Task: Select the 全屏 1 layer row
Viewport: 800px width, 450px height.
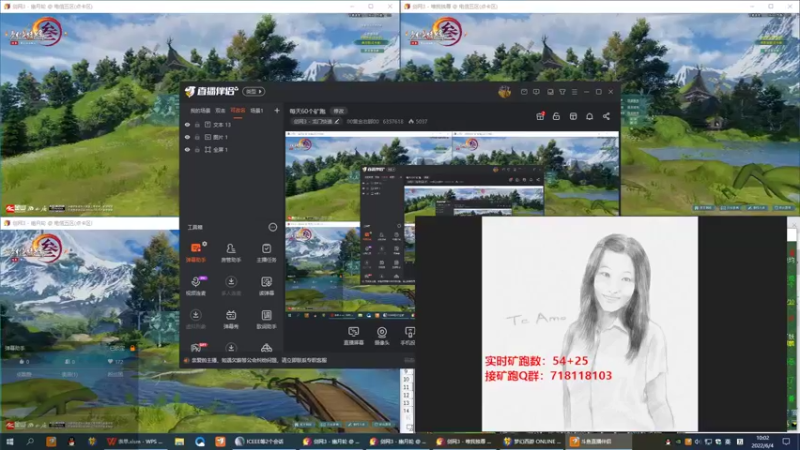Action: 231,149
